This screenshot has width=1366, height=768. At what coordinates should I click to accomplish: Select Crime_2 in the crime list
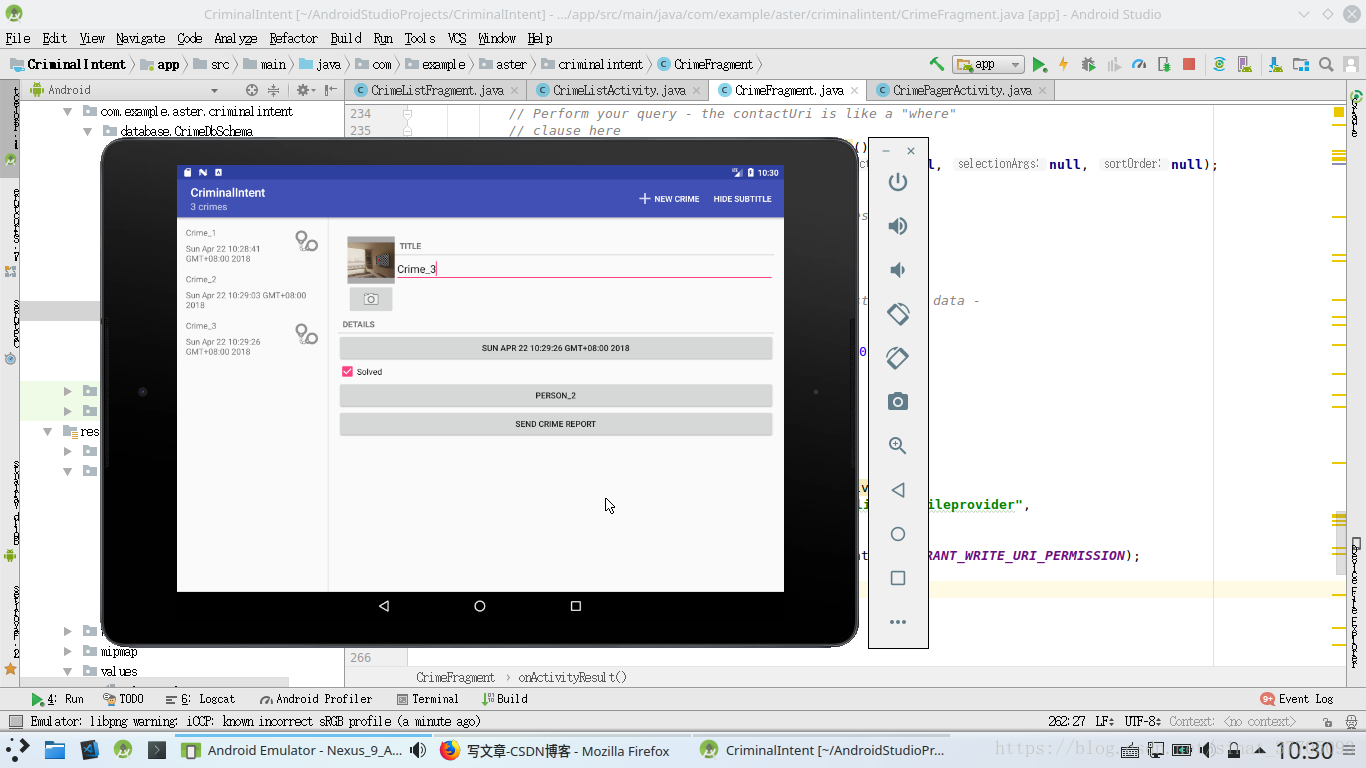pos(252,292)
